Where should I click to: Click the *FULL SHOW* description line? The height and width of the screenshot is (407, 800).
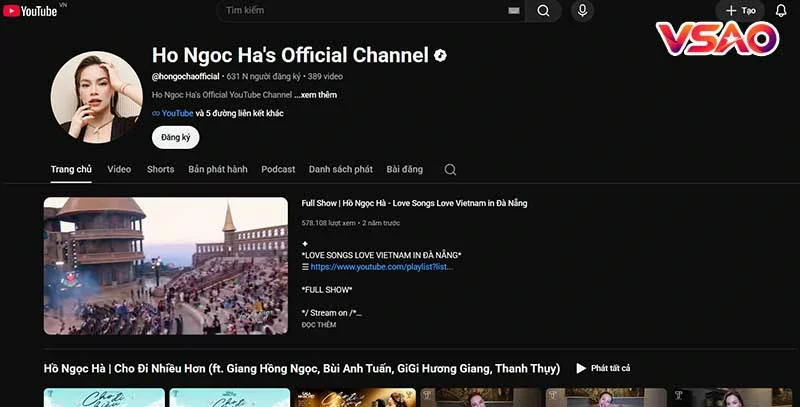tap(327, 290)
